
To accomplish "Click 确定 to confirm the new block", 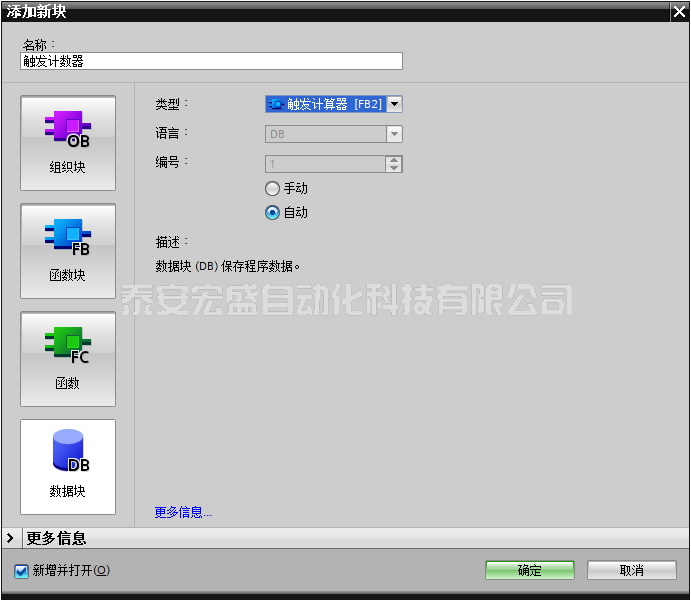I will click(530, 570).
